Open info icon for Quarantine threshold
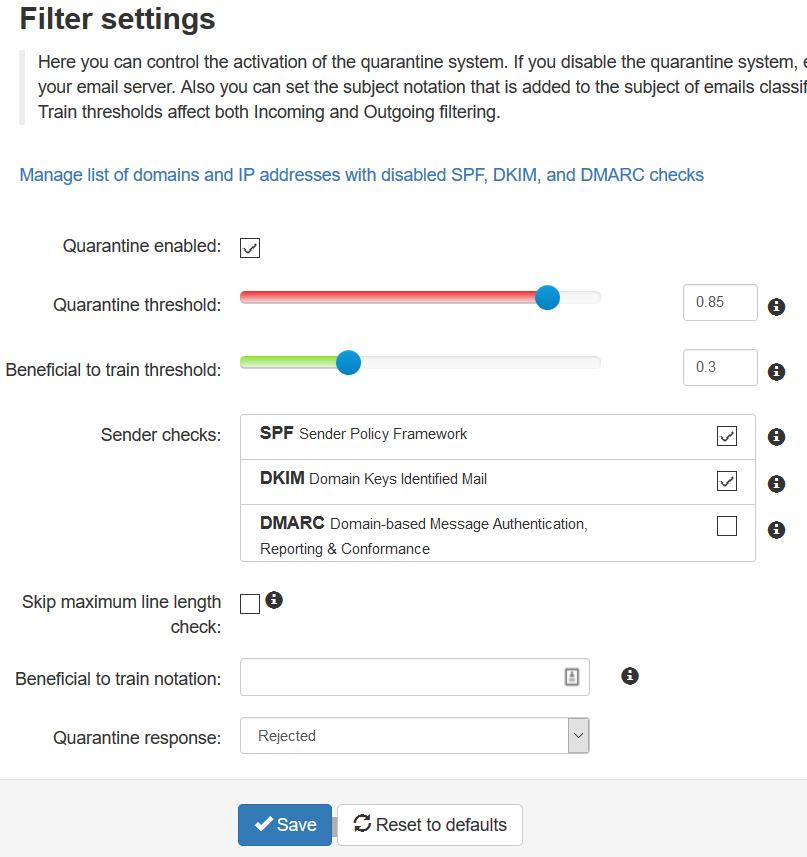The height and width of the screenshot is (857, 807). [x=776, y=307]
